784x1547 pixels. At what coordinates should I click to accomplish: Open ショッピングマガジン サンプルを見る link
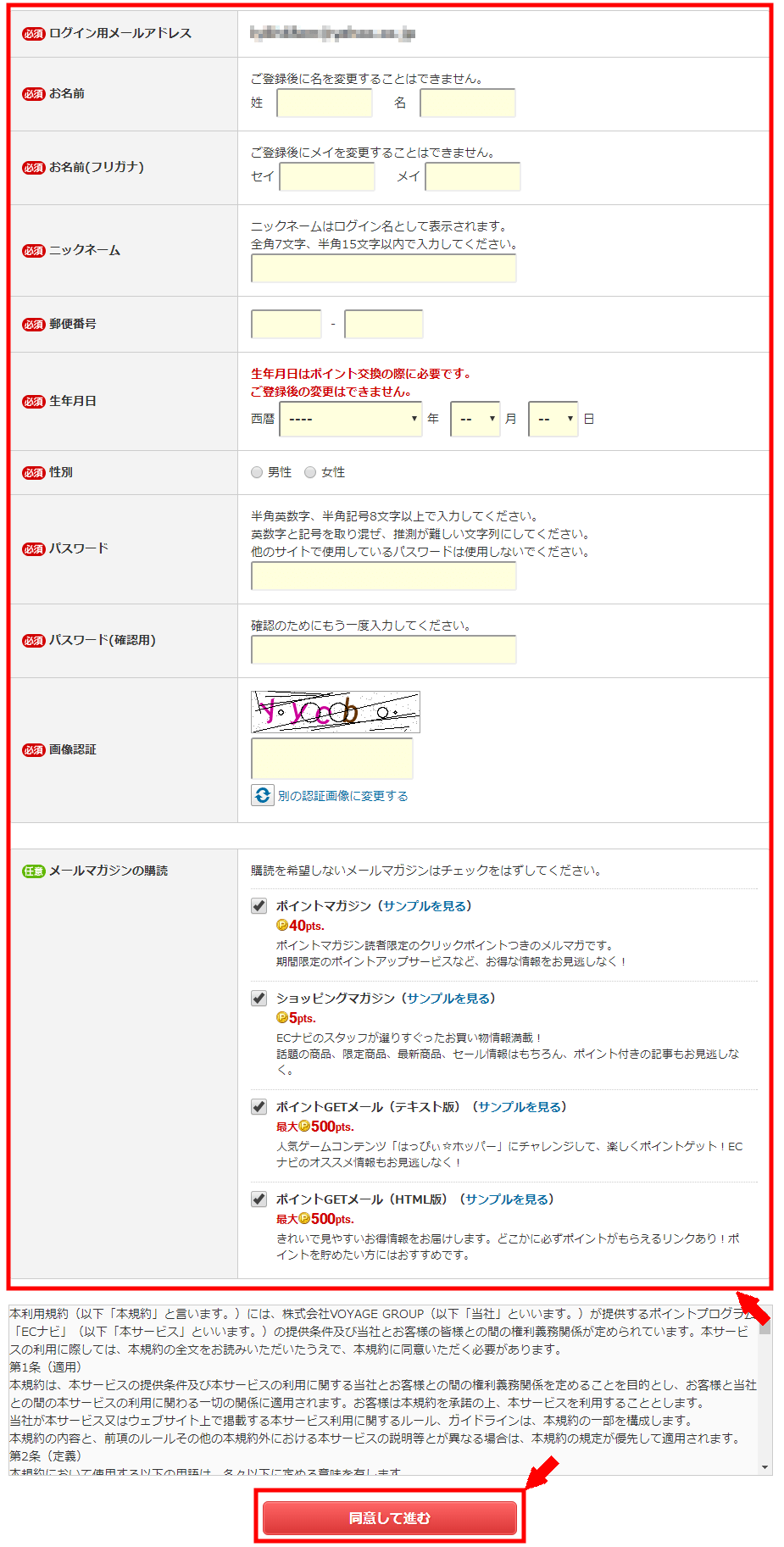448,999
